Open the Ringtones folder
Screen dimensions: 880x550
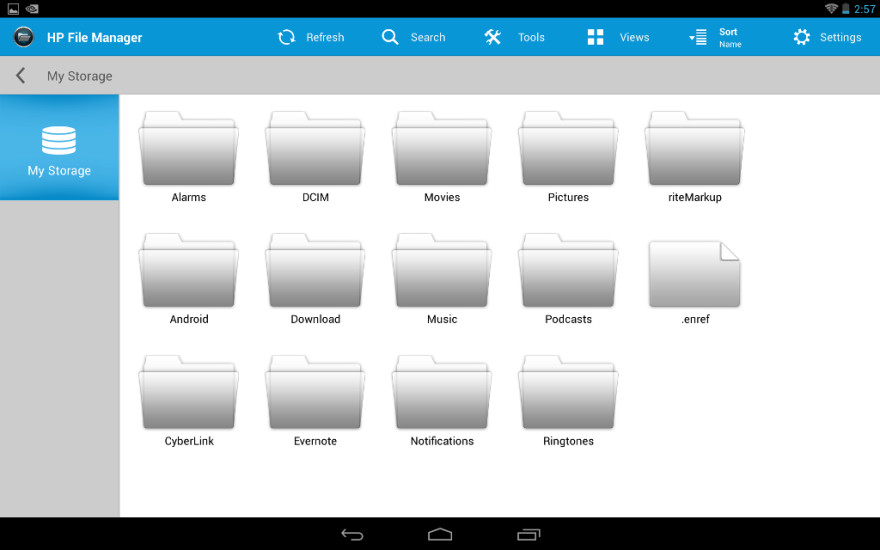click(568, 394)
